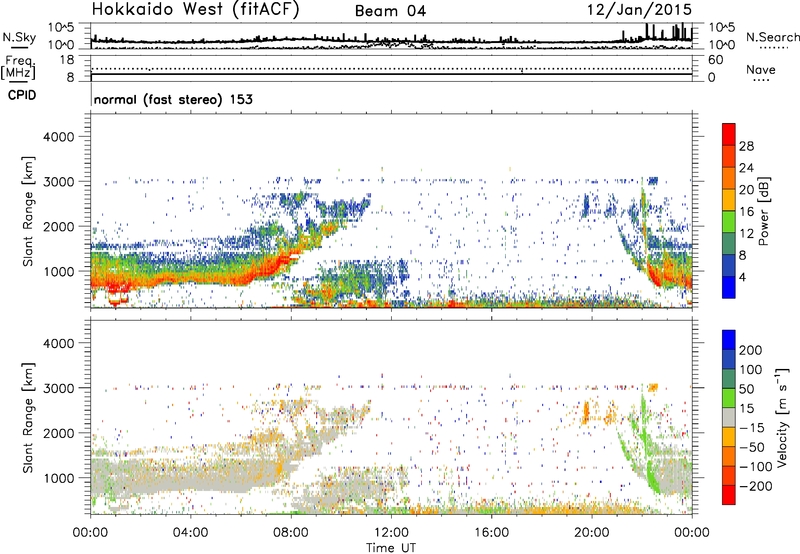Click the '4' tick on Power scale
Viewport: 800px width, 554px height.
(x=742, y=277)
